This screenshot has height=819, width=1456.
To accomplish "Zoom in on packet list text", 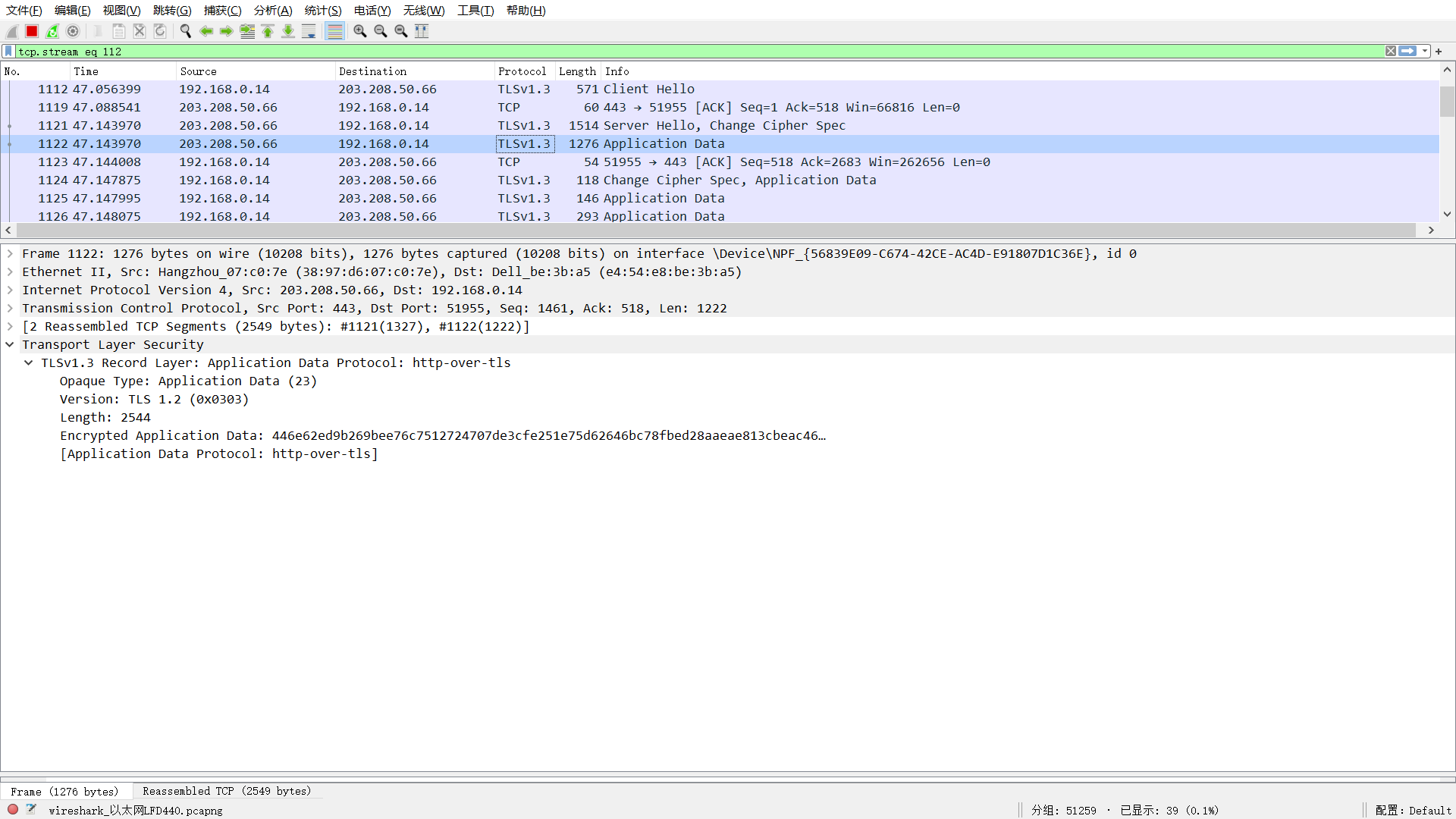I will click(360, 31).
